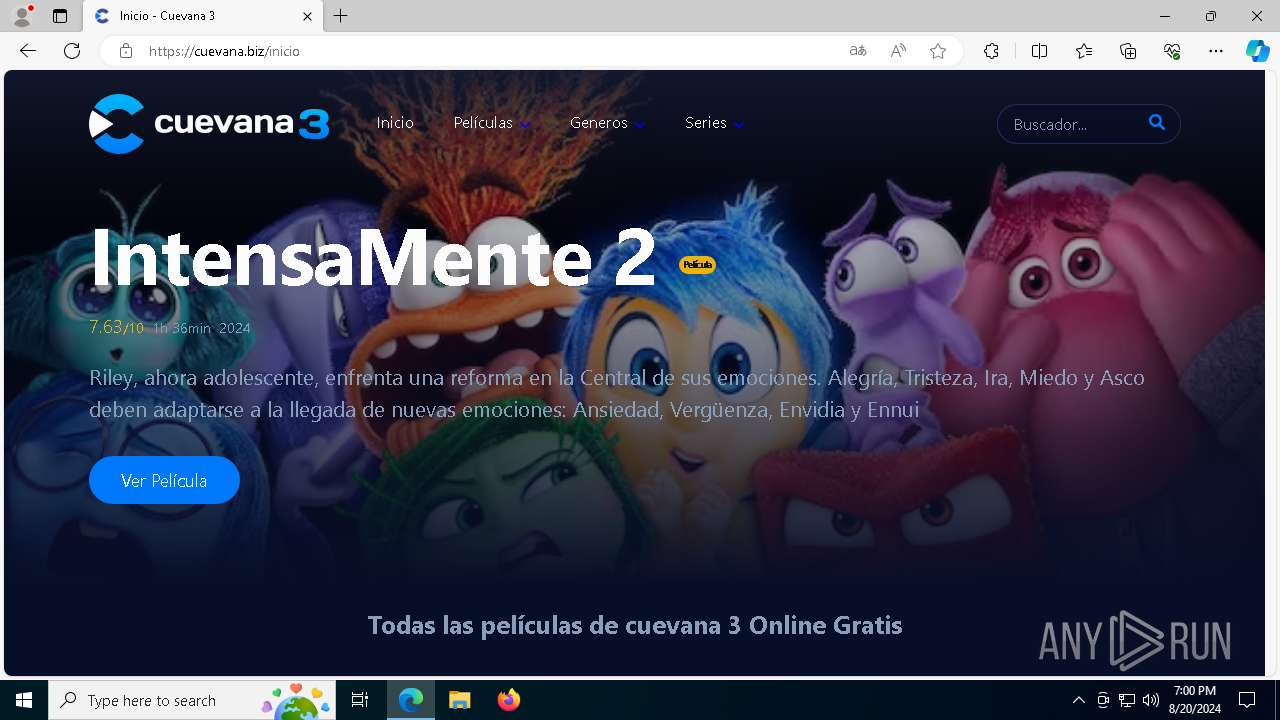This screenshot has height=720, width=1280.
Task: Add page to favorites star
Action: [938, 51]
